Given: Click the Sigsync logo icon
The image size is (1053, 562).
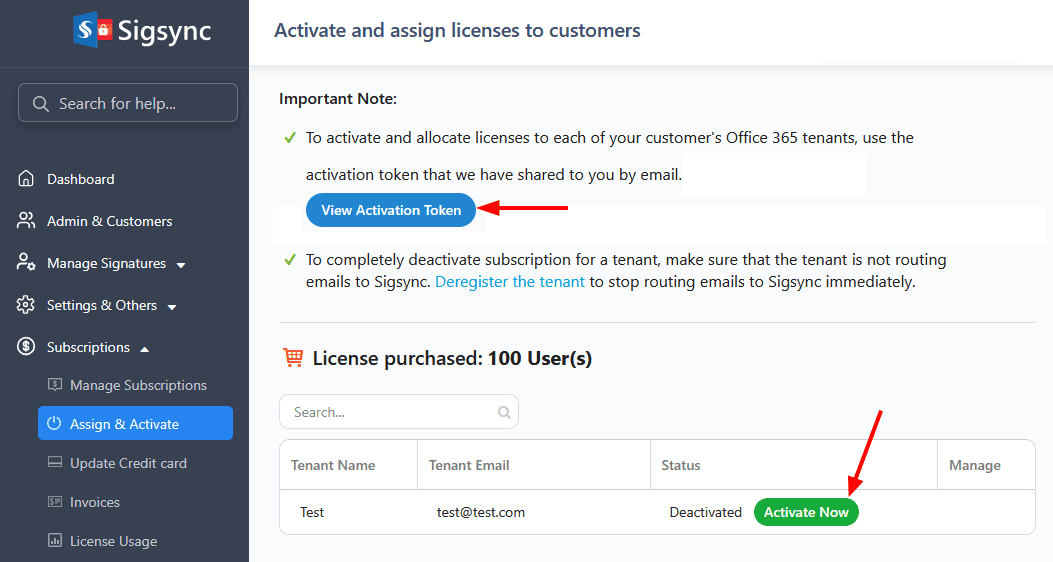Looking at the screenshot, I should (x=92, y=30).
